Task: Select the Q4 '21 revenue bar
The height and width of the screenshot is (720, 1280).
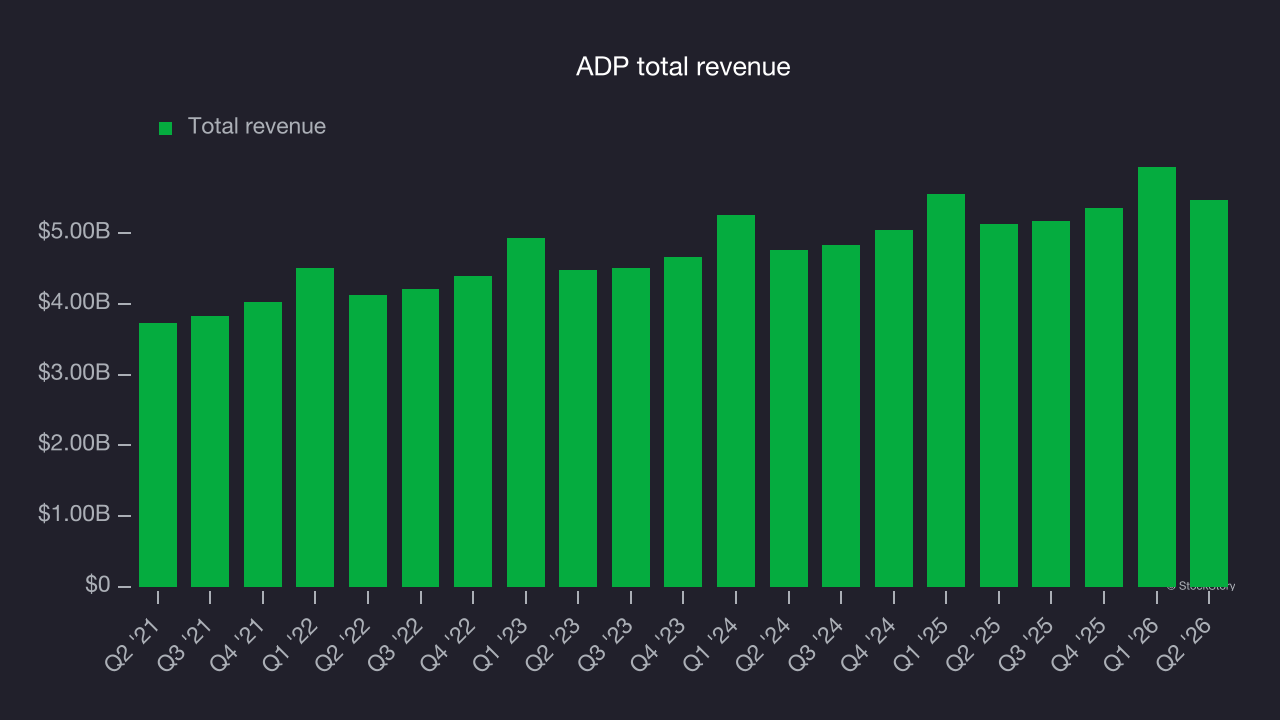Action: (263, 444)
